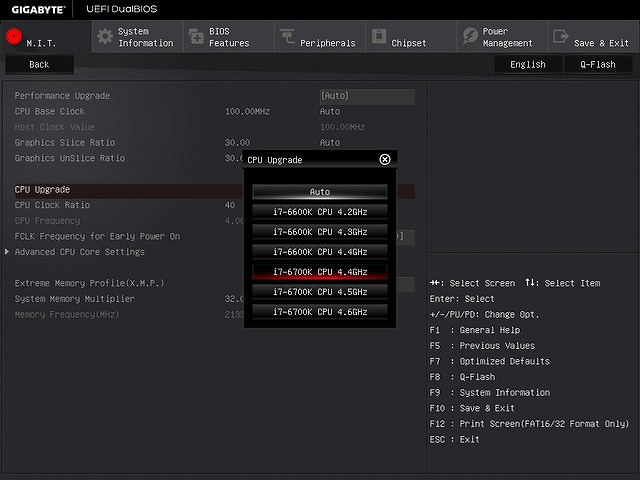Viewport: 640px width, 480px height.
Task: Click the Performance Upgrade label
Action: coord(62,96)
